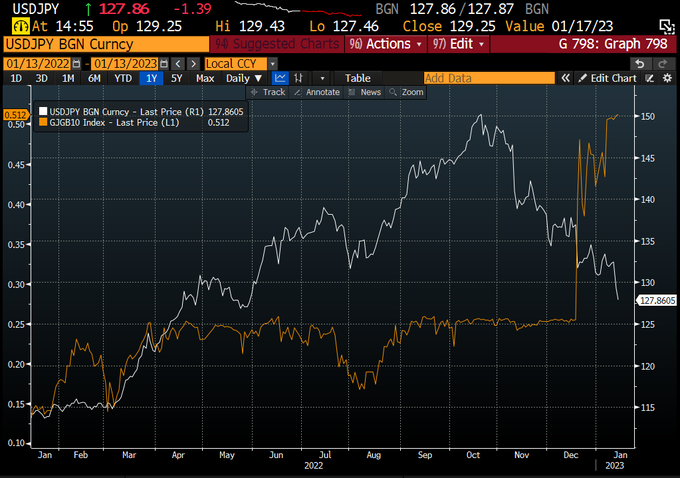Open chart settings gear icon
680x478 pixels.
click(x=667, y=78)
